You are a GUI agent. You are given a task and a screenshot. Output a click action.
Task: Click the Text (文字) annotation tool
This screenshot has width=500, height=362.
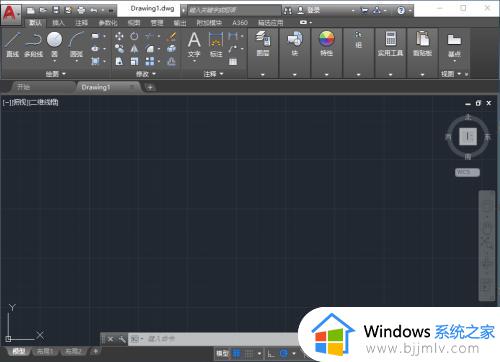194,44
